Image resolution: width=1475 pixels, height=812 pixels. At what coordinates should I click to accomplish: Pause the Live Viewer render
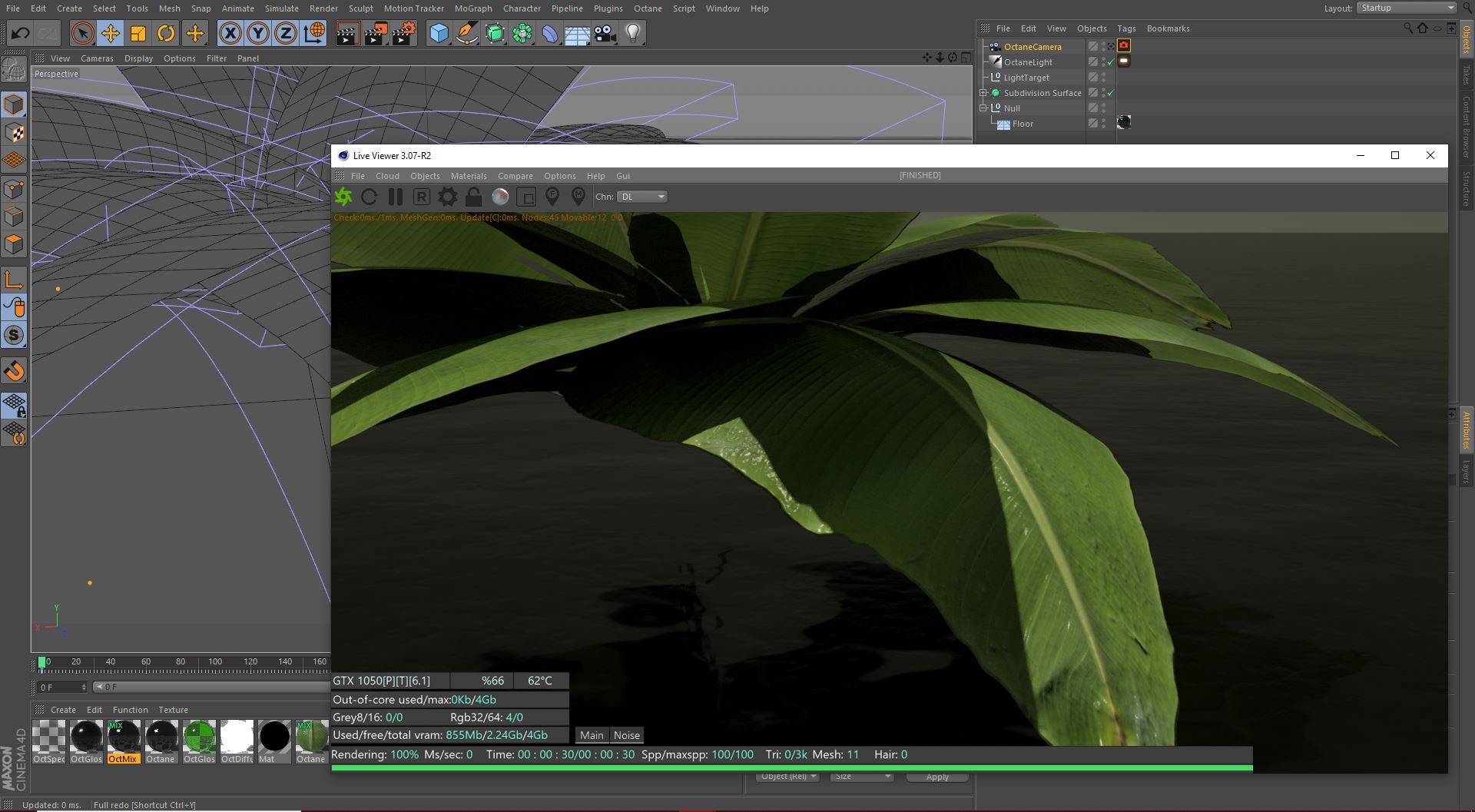[x=395, y=197]
